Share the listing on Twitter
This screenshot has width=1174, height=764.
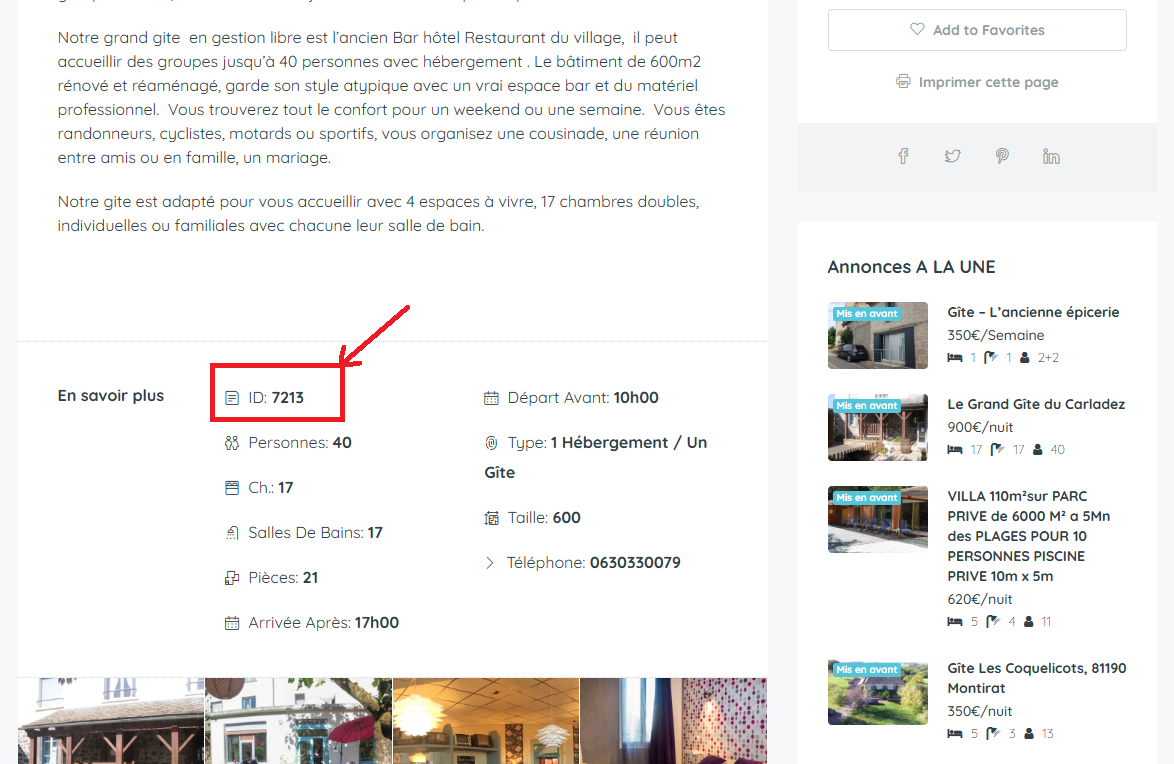coord(952,156)
